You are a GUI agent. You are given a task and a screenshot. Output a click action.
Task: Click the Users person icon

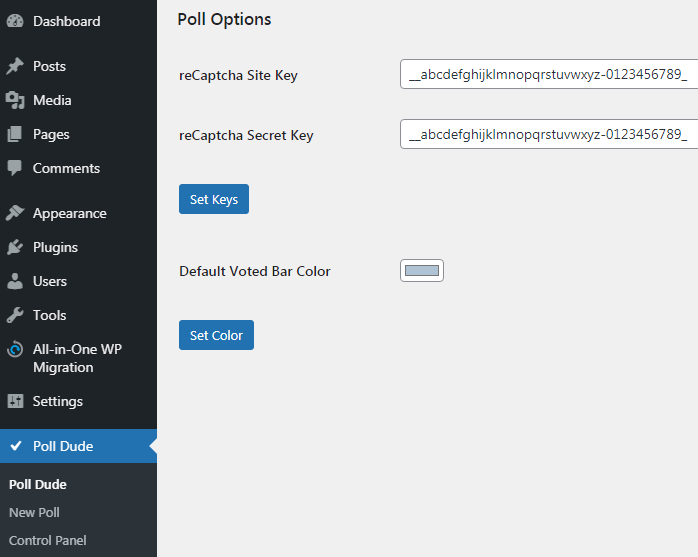(15, 281)
